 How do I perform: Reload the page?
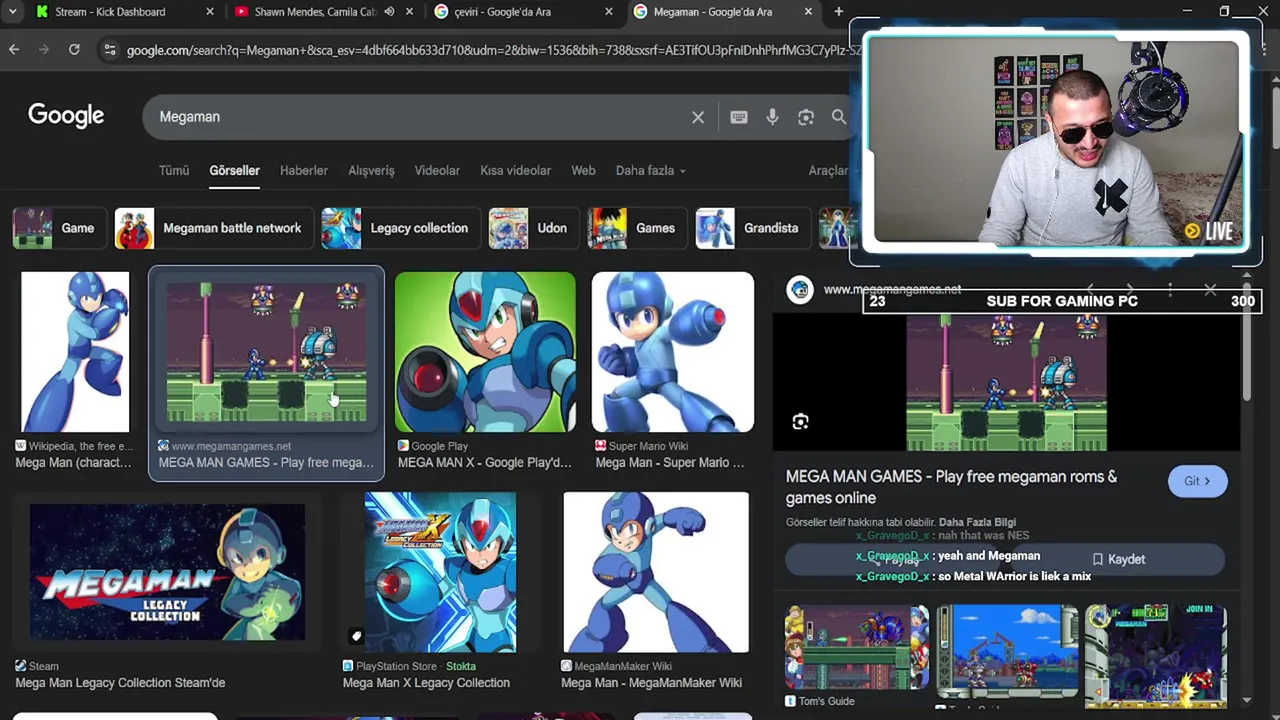coord(74,49)
